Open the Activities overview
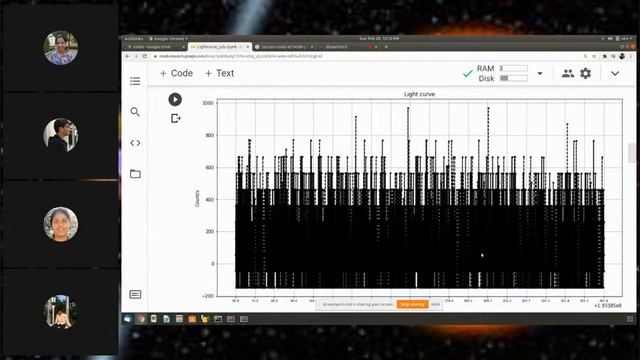 pos(133,38)
